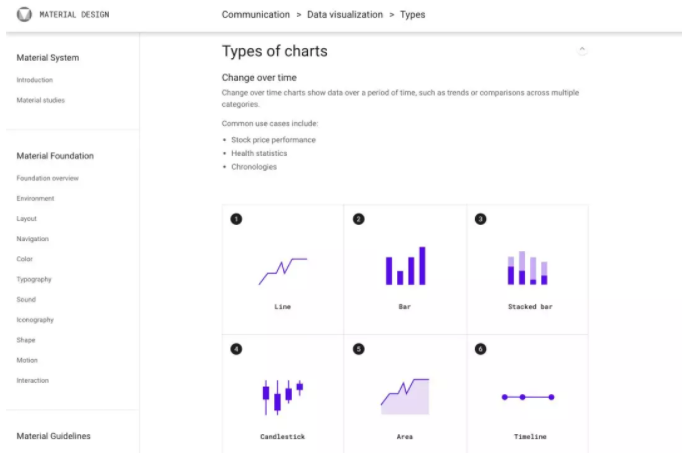Open the Layout sidebar item
Viewport: 682px width, 462px height.
27,218
